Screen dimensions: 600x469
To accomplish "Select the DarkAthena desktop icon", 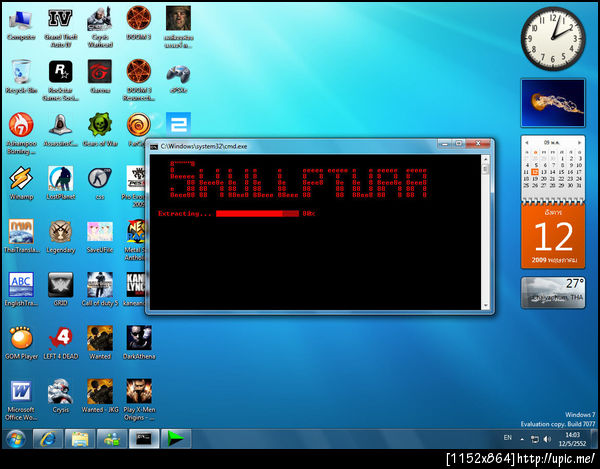I will tap(139, 342).
